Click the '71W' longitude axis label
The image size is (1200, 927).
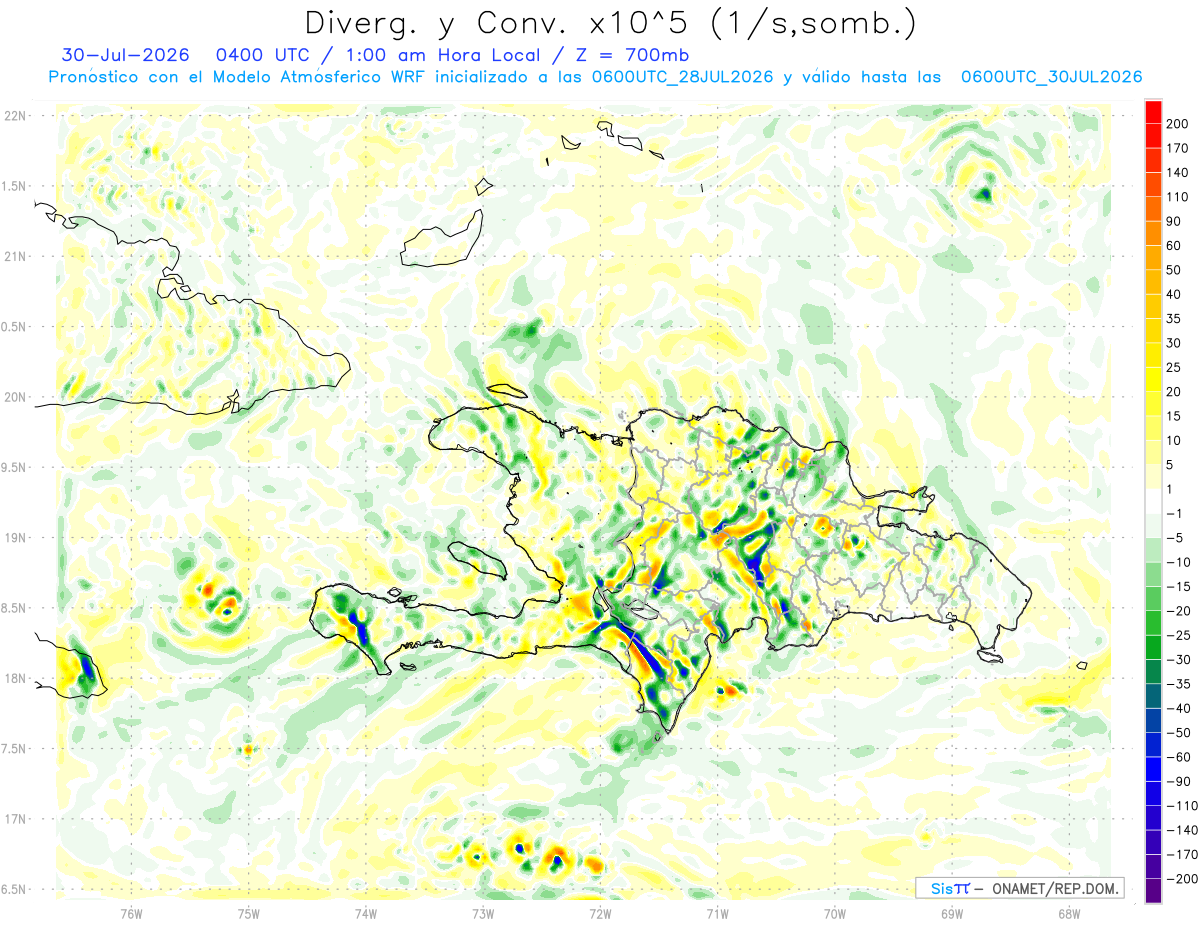tap(718, 914)
